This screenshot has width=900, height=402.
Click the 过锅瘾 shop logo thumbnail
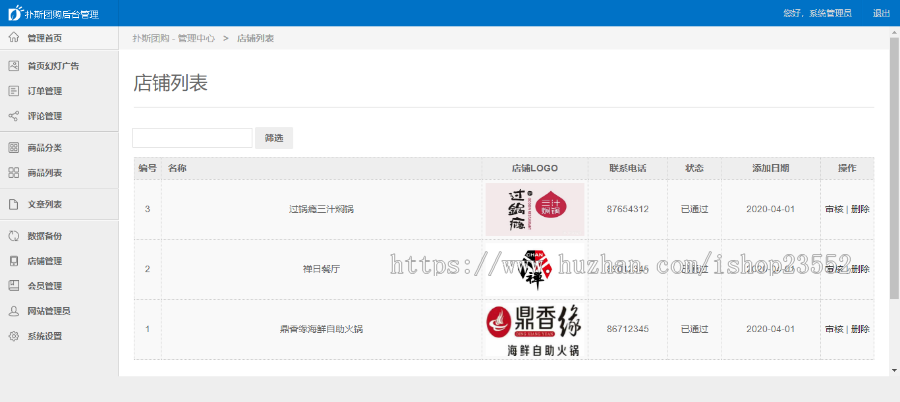(x=535, y=209)
